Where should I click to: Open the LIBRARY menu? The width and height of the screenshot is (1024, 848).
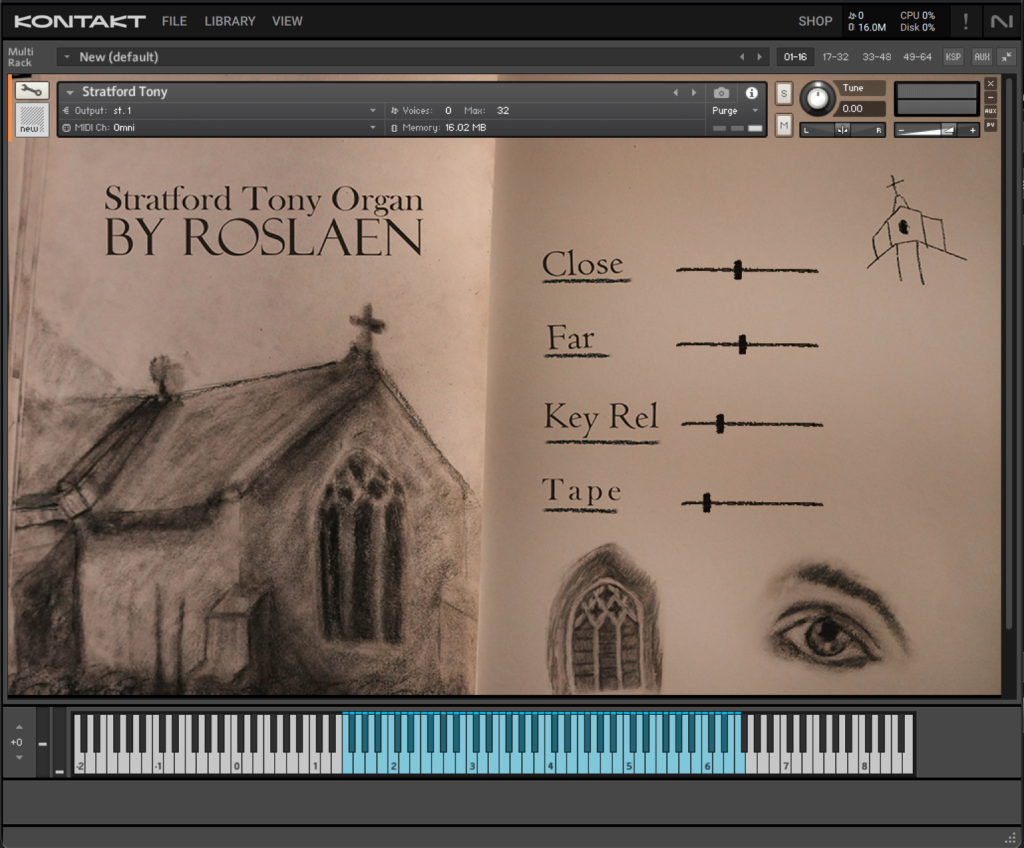point(230,21)
